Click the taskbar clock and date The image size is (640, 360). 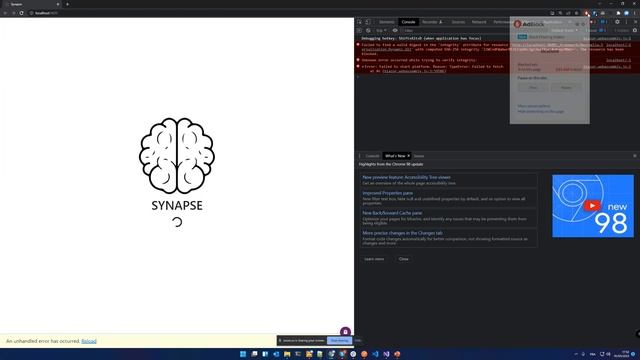click(x=623, y=354)
